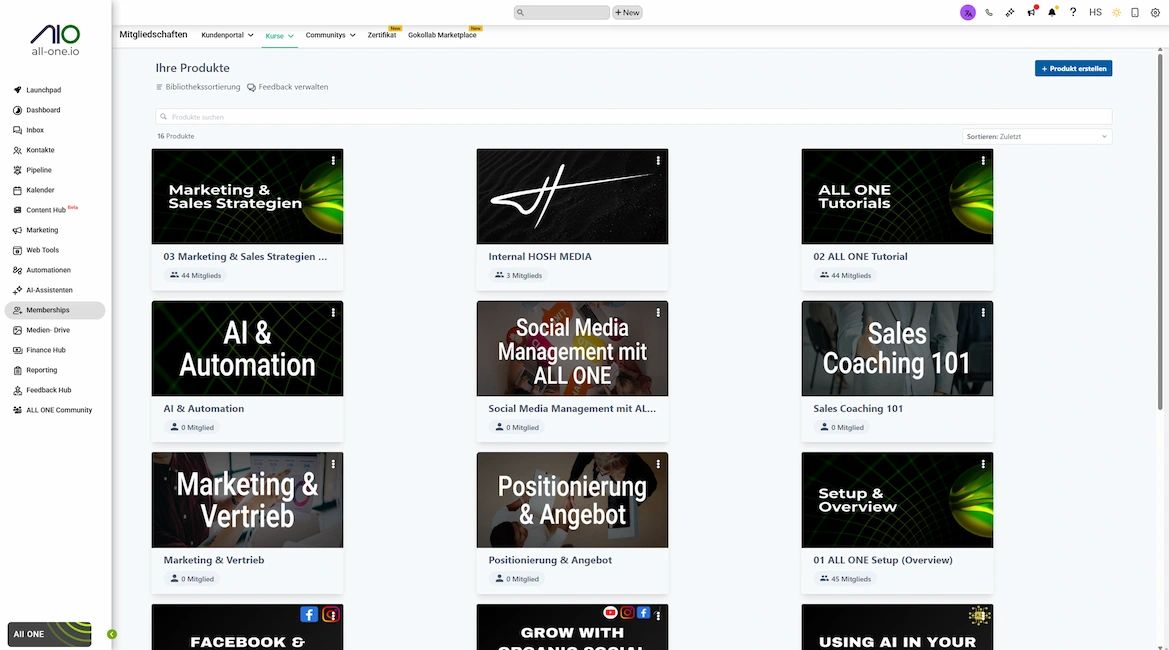Viewport: 1169px width, 650px height.
Task: Open Bibliothekssortierung link
Action: coord(198,87)
